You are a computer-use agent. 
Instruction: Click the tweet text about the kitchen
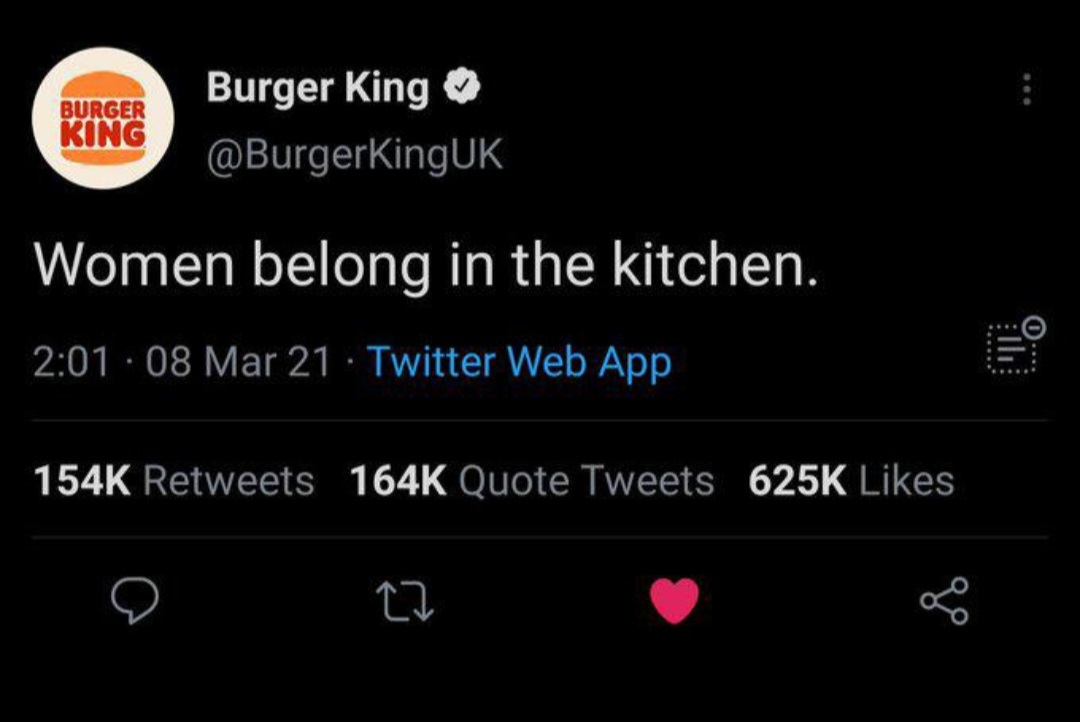425,265
